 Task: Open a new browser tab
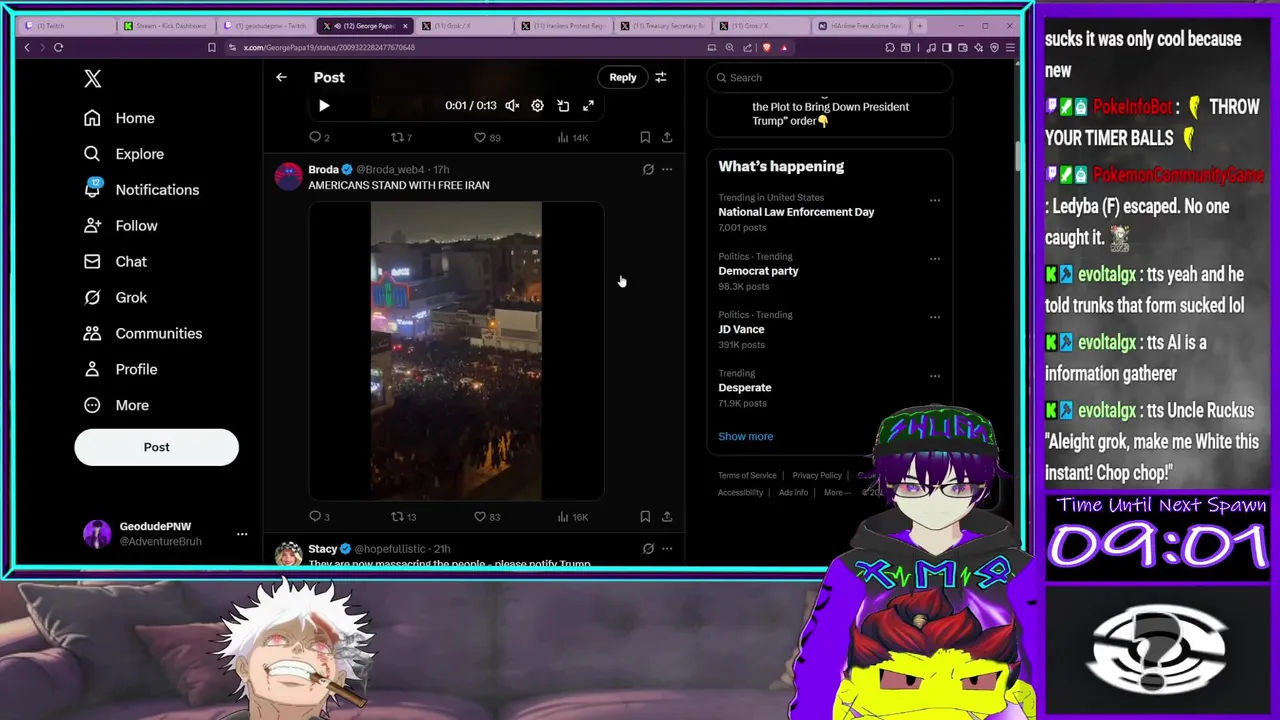pos(921,25)
